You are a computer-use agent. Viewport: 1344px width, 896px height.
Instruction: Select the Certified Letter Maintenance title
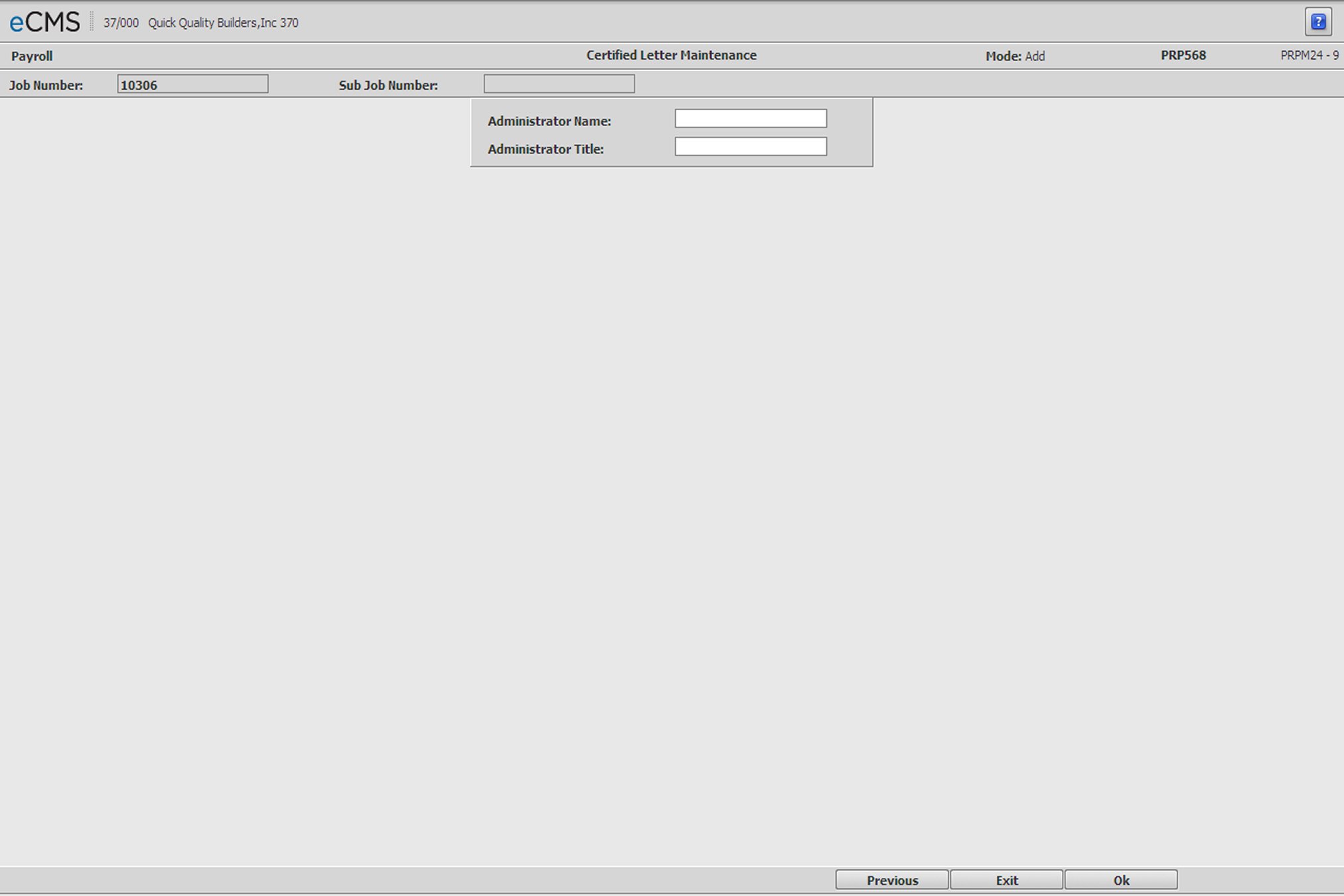click(671, 55)
